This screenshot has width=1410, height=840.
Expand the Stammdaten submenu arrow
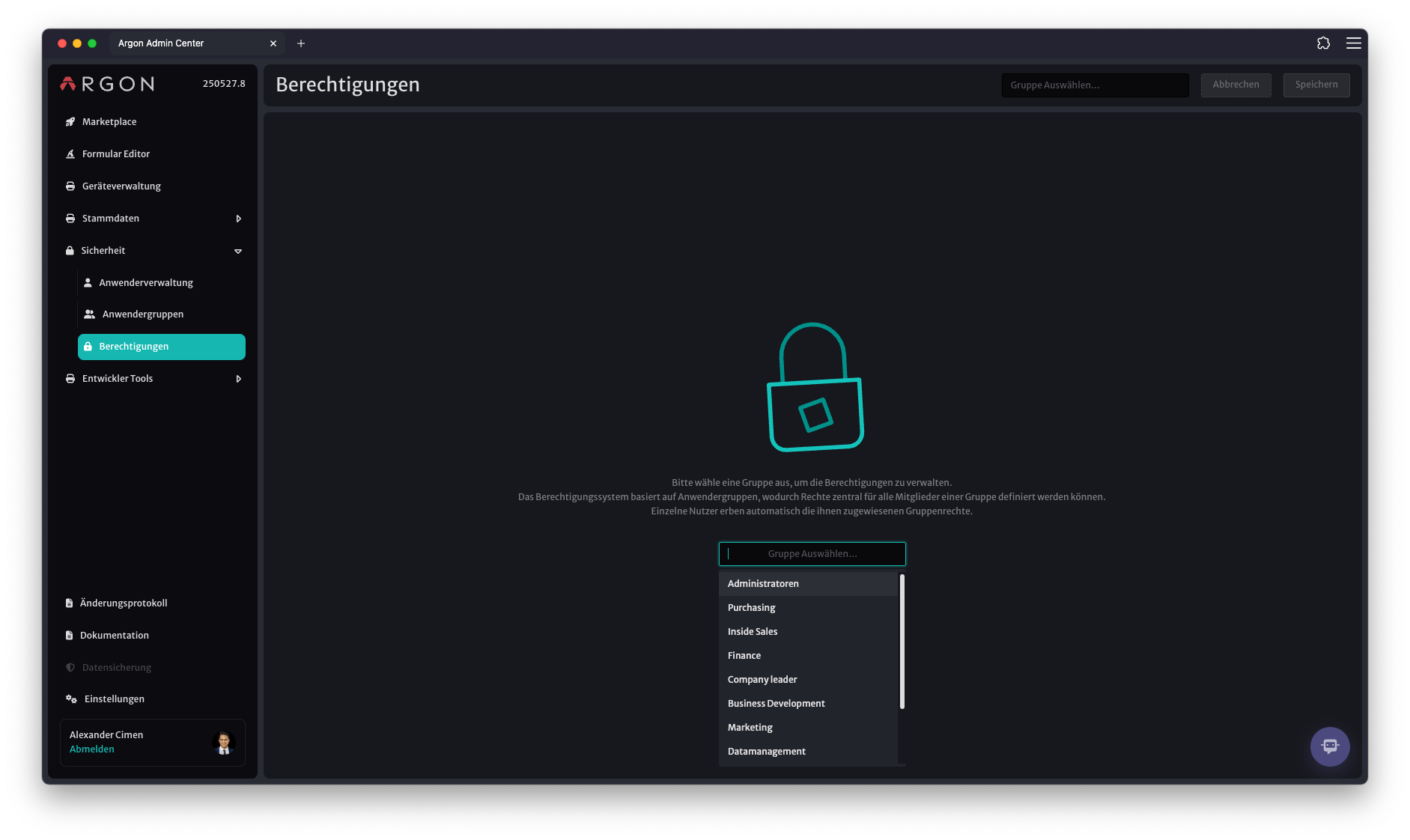pos(239,219)
